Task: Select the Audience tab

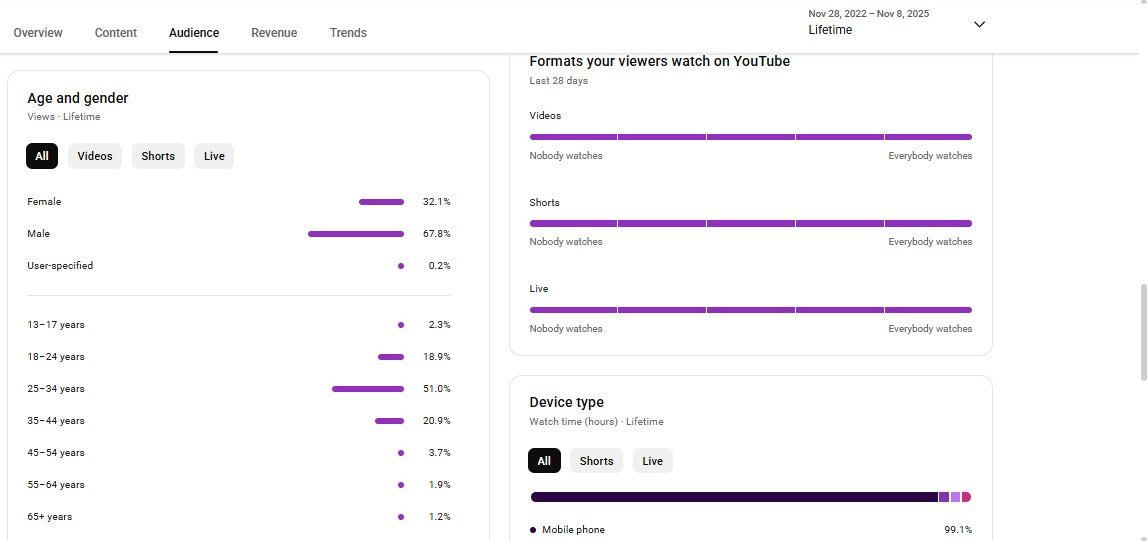Action: pyautogui.click(x=194, y=33)
